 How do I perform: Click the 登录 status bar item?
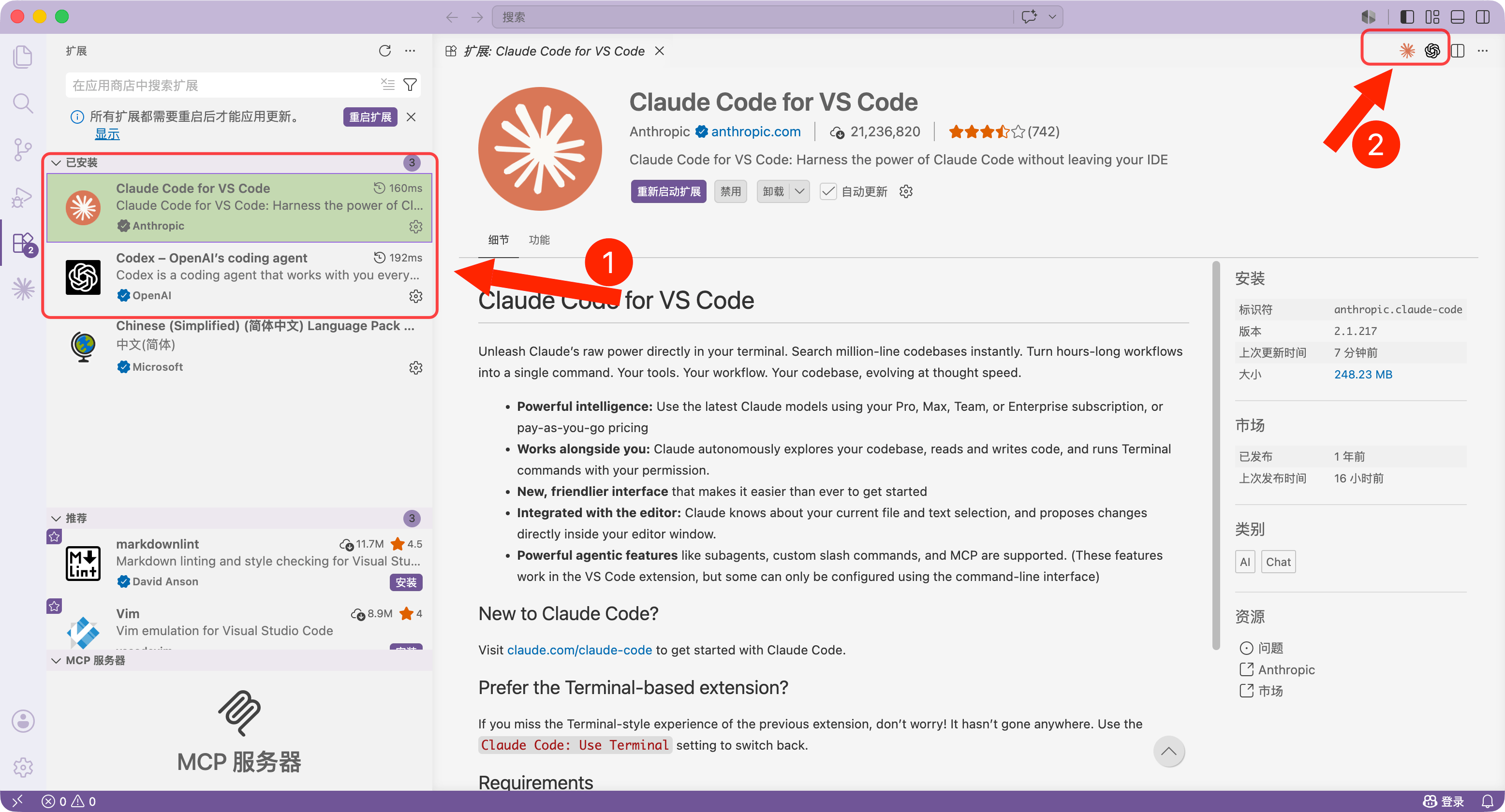(x=1444, y=801)
